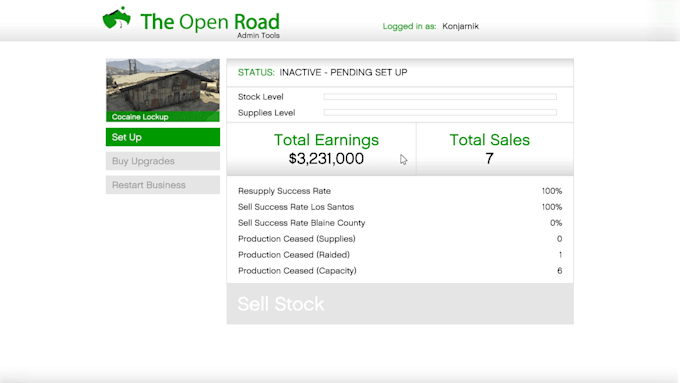Click the Production Ceased (Raided) row
The width and height of the screenshot is (680, 383).
[400, 255]
